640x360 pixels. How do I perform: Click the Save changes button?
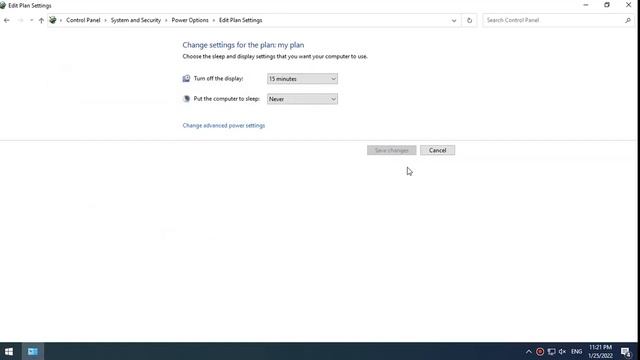(x=391, y=150)
